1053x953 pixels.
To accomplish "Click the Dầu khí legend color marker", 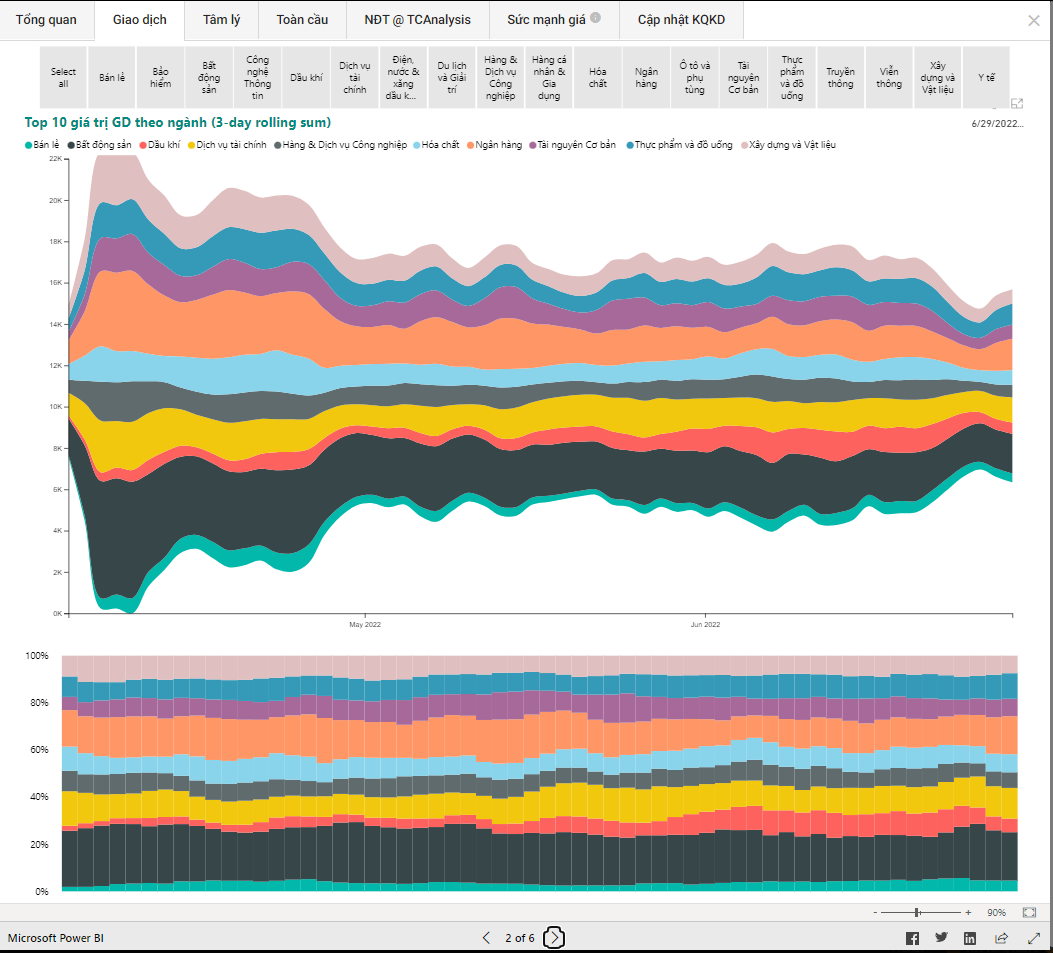I will pyautogui.click(x=144, y=145).
